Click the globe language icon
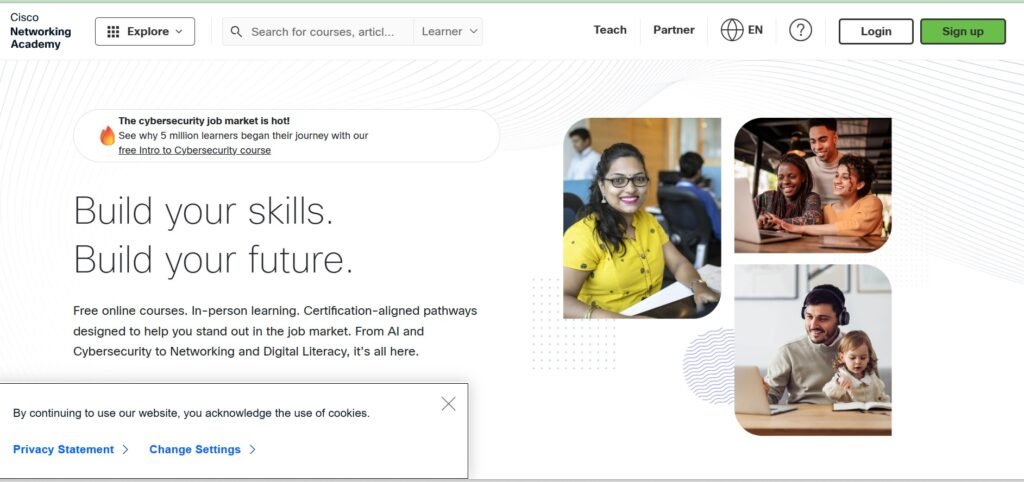Image resolution: width=1024 pixels, height=482 pixels. 732,30
